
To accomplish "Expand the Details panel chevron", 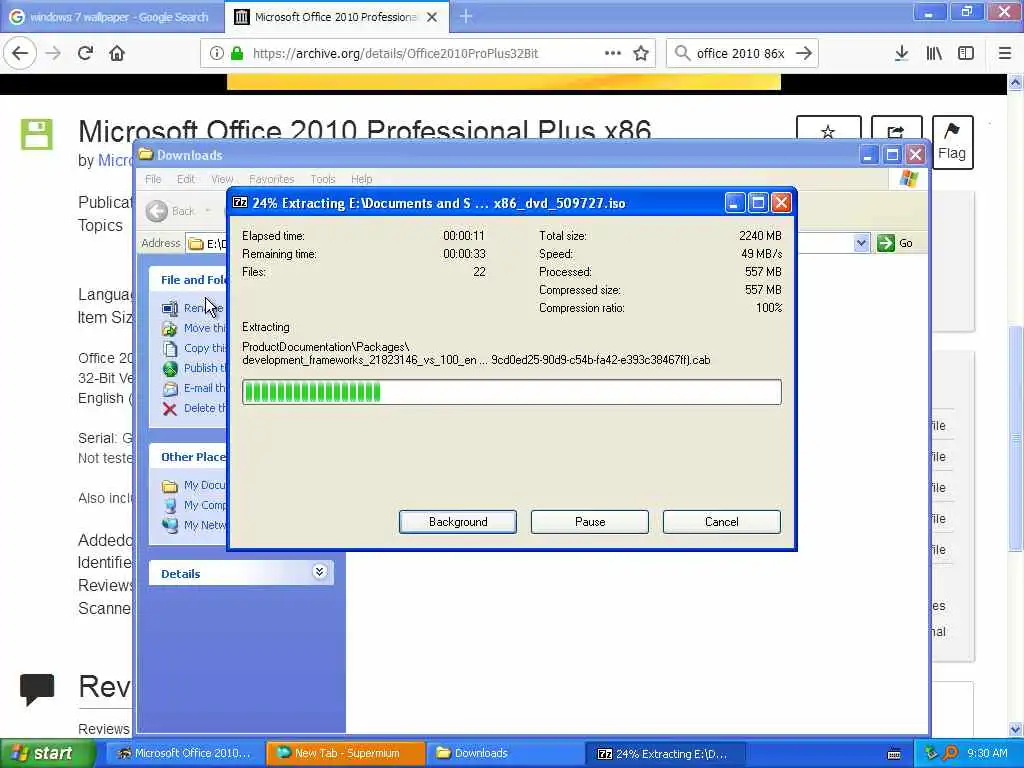I will 319,572.
